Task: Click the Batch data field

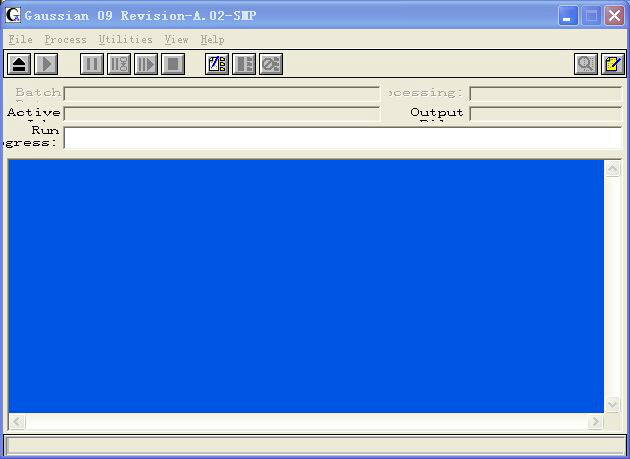Action: 222,94
